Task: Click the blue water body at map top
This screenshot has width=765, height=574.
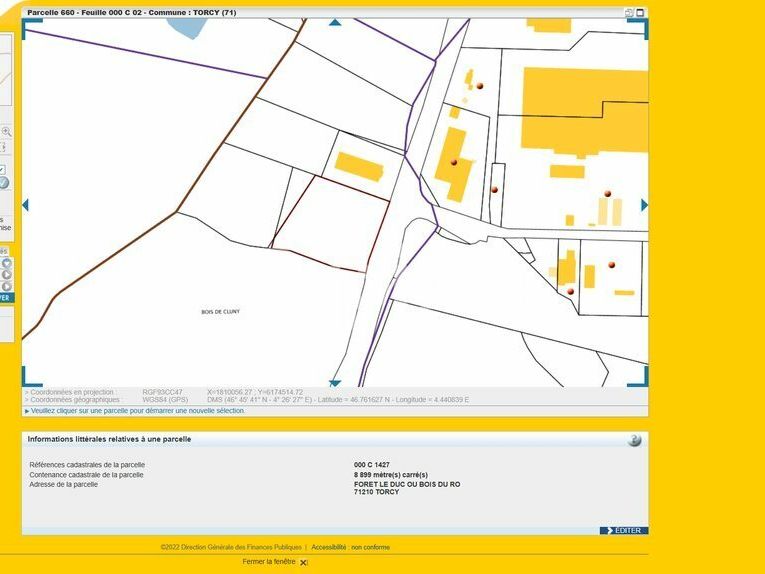Action: coord(186,27)
